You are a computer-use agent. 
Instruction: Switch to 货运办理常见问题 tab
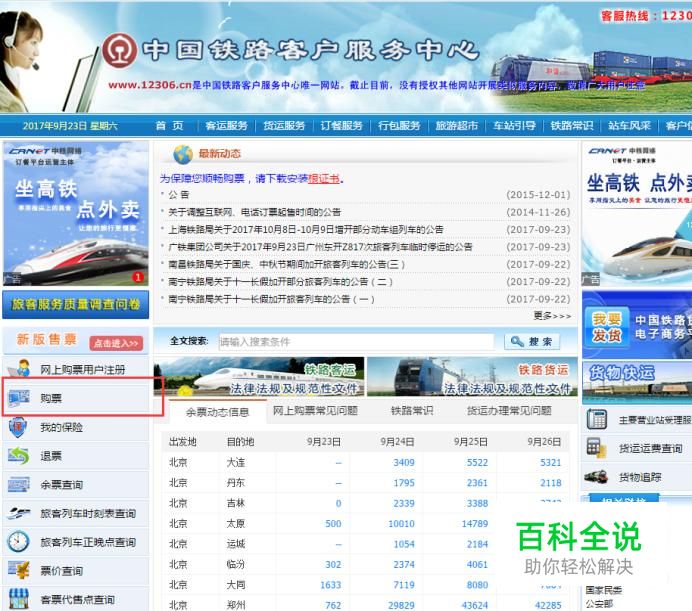(x=509, y=411)
